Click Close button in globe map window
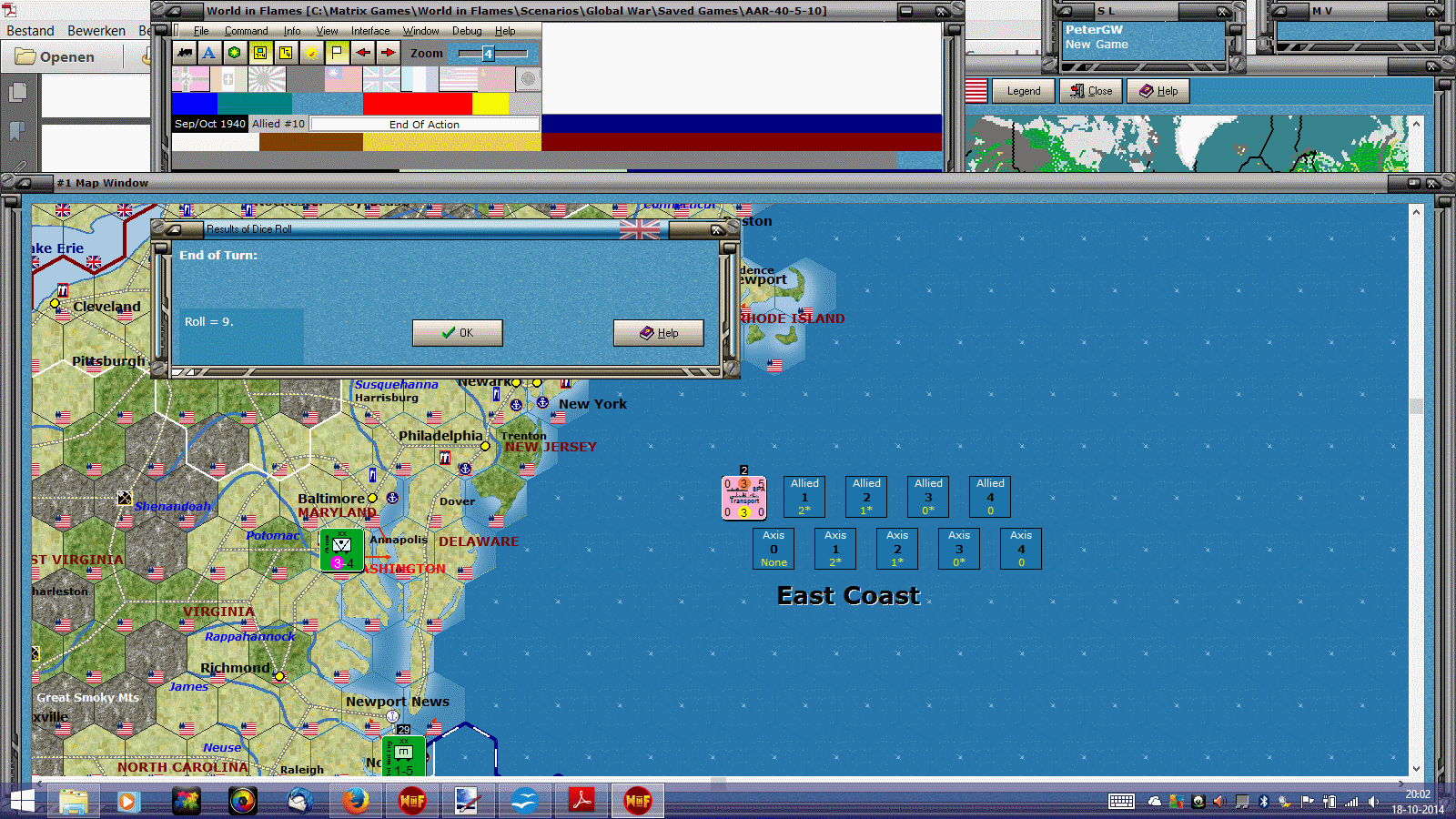1456x819 pixels. pyautogui.click(x=1091, y=91)
